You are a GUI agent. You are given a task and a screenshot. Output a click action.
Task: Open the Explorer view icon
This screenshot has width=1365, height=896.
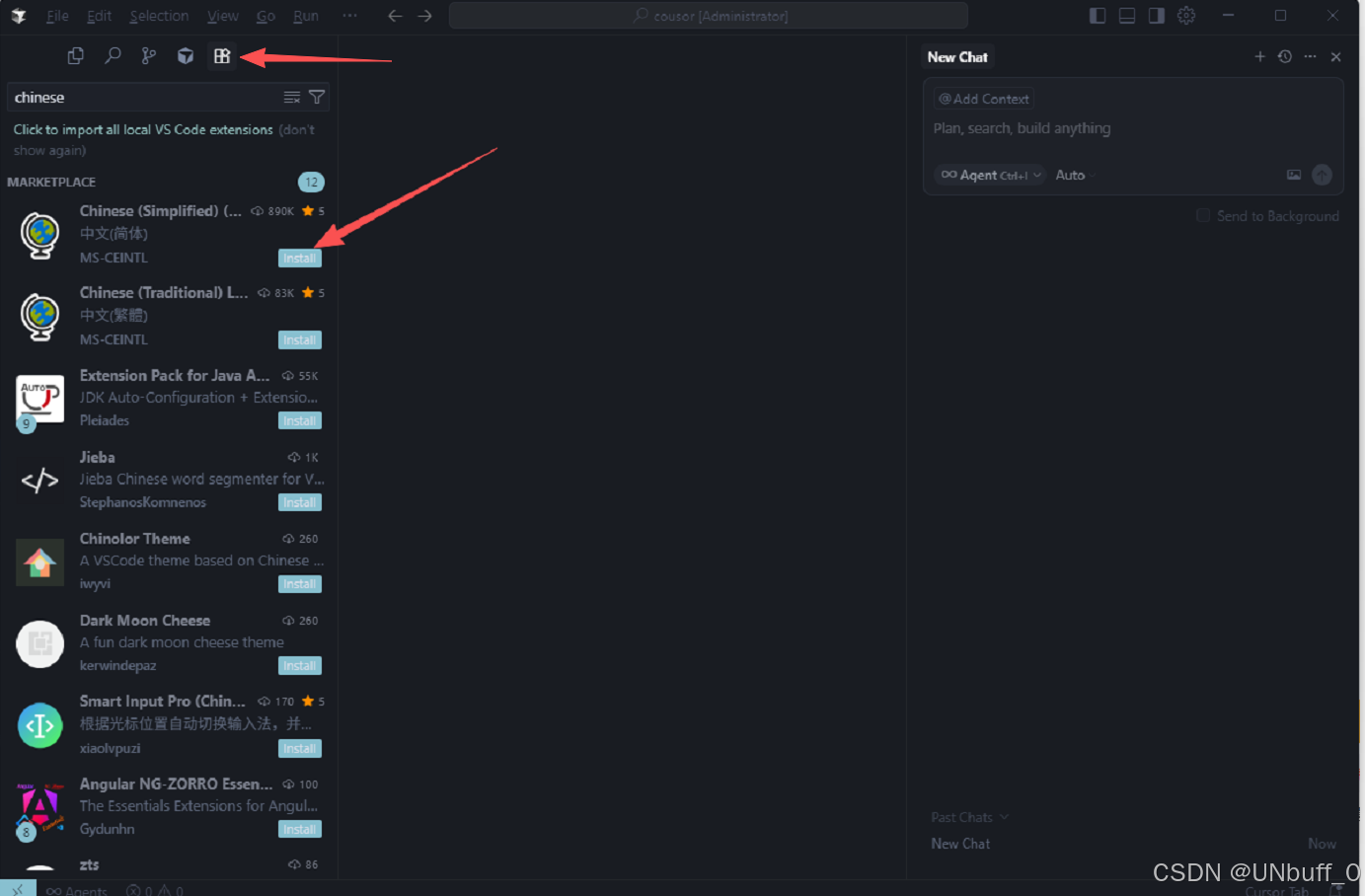(x=76, y=56)
